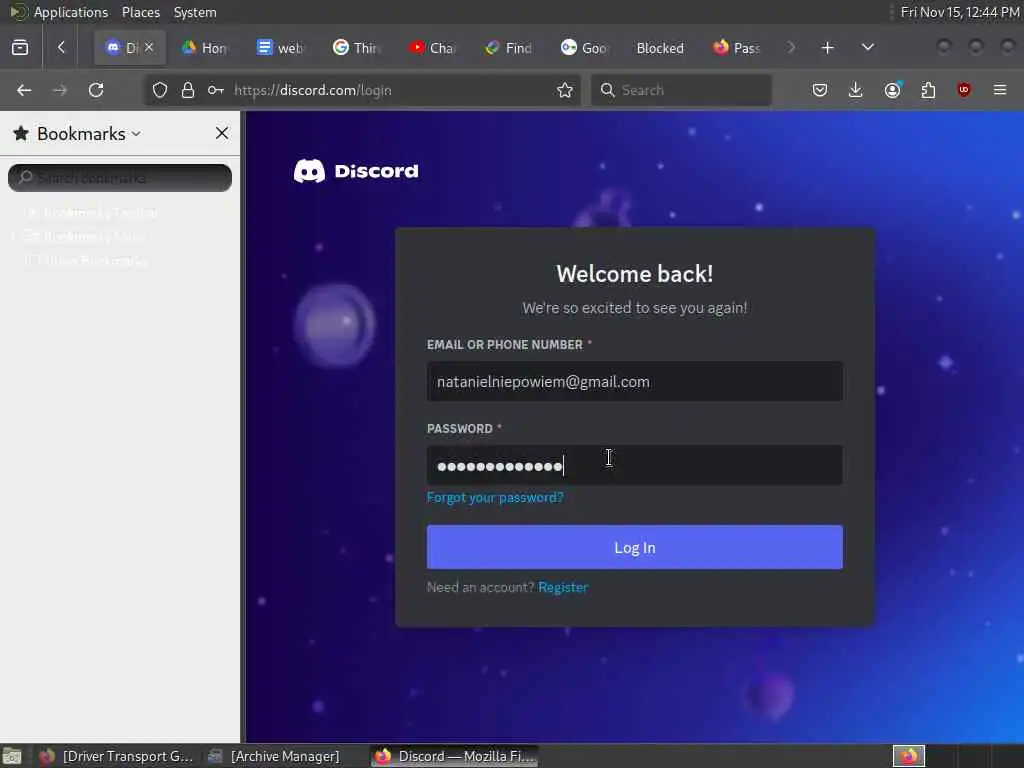The image size is (1024, 768).
Task: Click the Search bookmarks field
Action: pyautogui.click(x=120, y=178)
